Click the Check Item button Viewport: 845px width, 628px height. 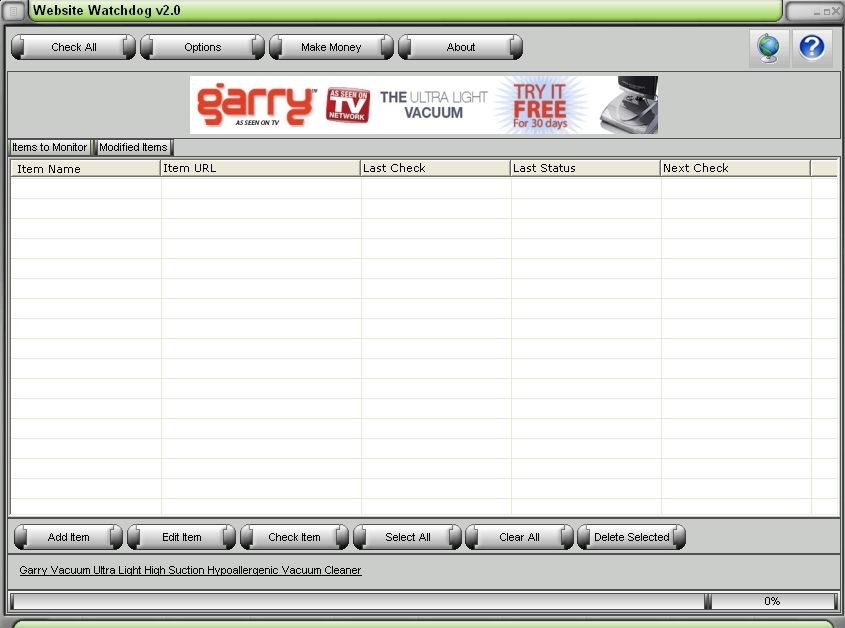click(x=294, y=537)
